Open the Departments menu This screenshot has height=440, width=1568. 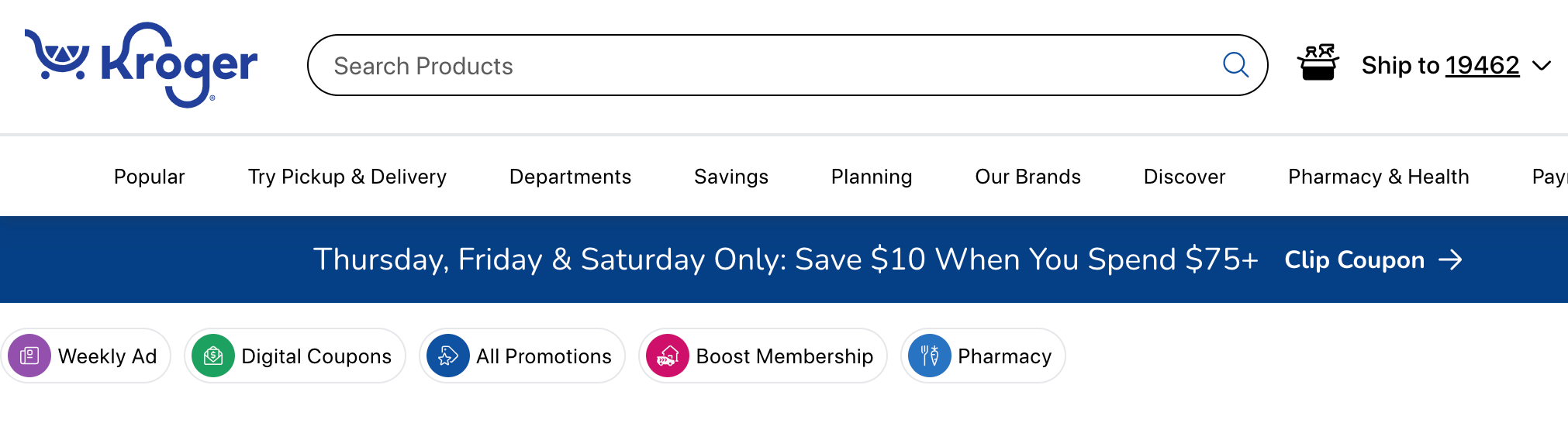coord(570,177)
